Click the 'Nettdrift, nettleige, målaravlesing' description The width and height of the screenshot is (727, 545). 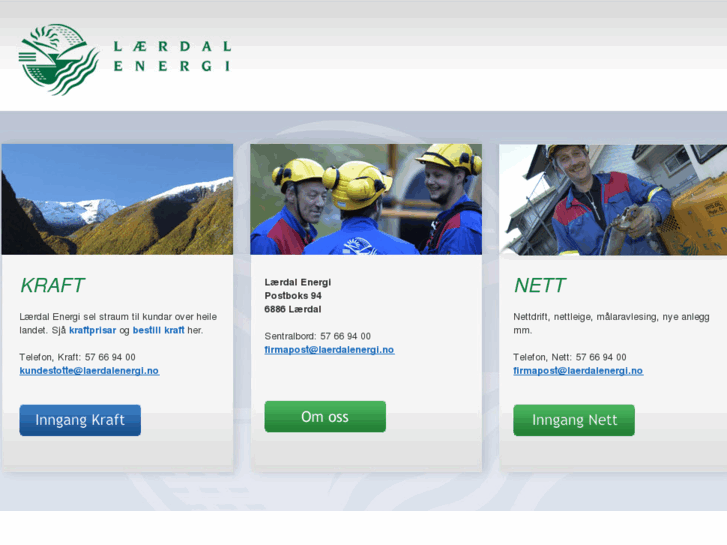click(611, 323)
